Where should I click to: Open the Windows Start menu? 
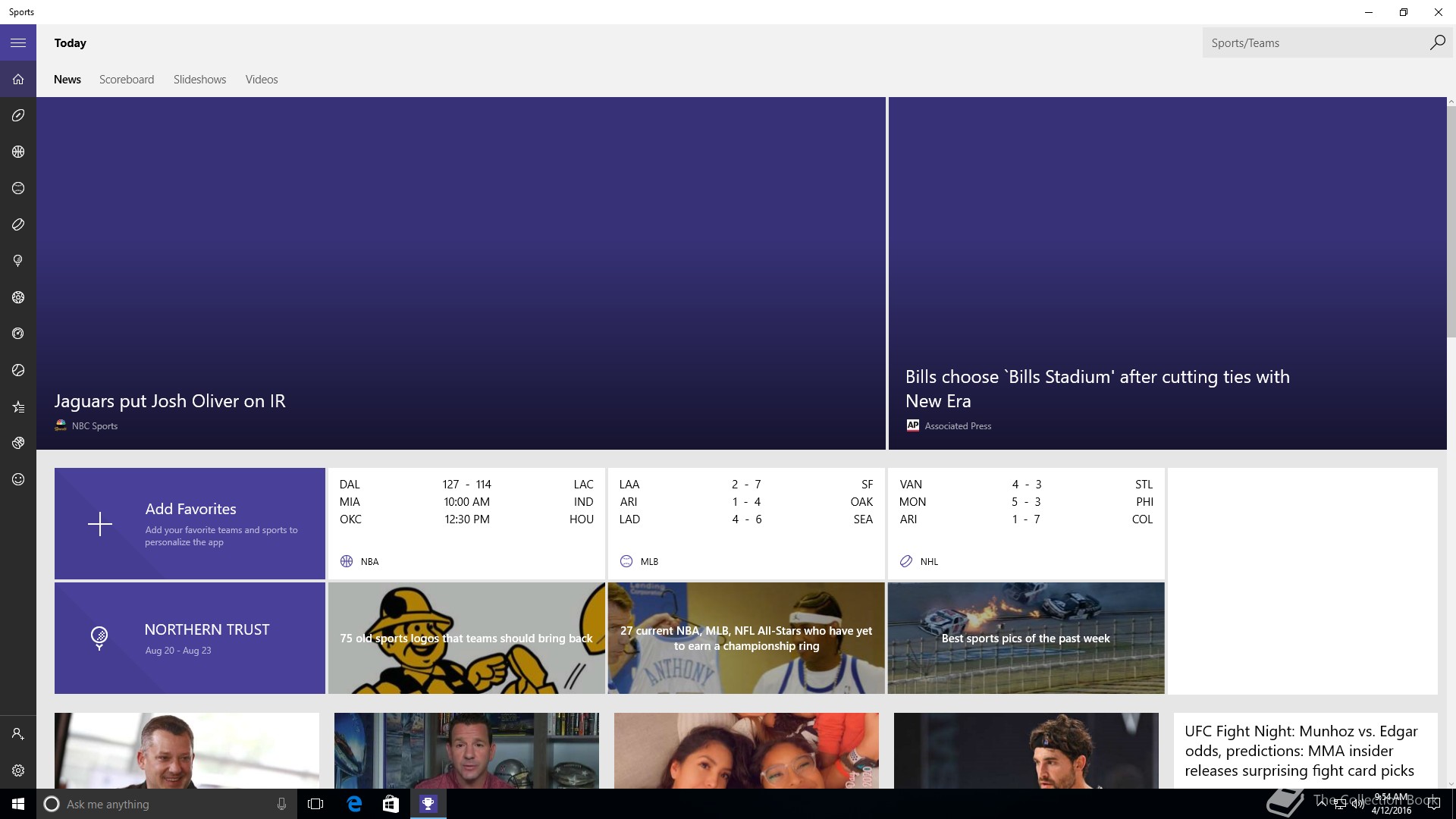pos(18,804)
